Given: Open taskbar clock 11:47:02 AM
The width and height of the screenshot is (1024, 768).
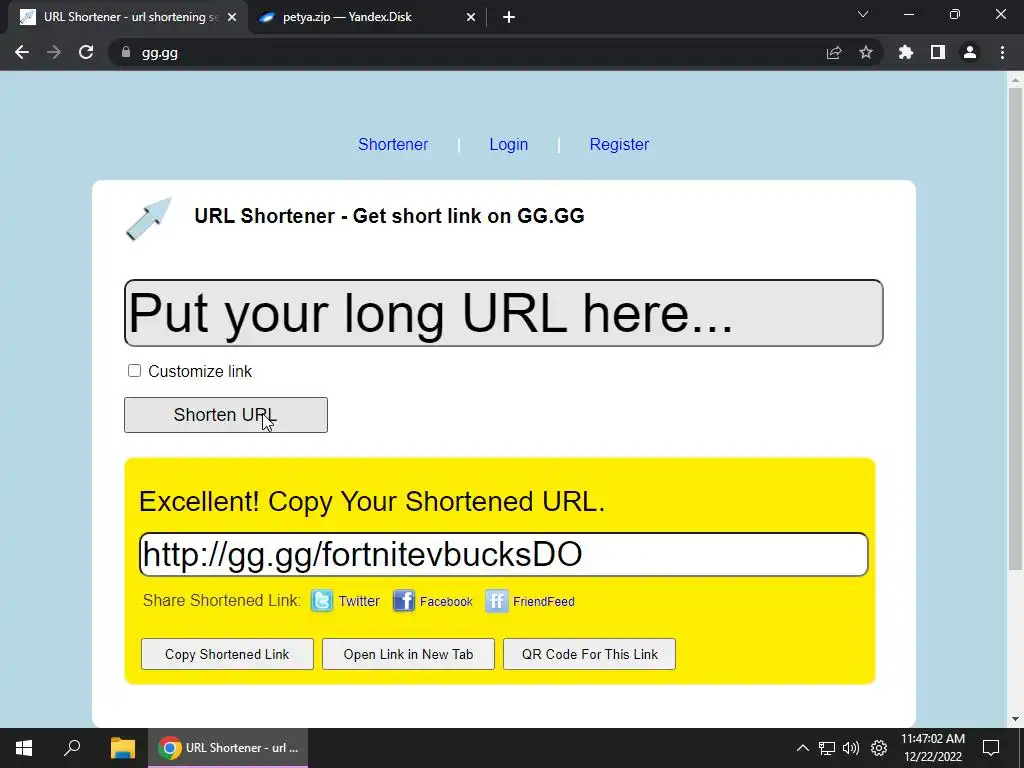Looking at the screenshot, I should point(933,748).
